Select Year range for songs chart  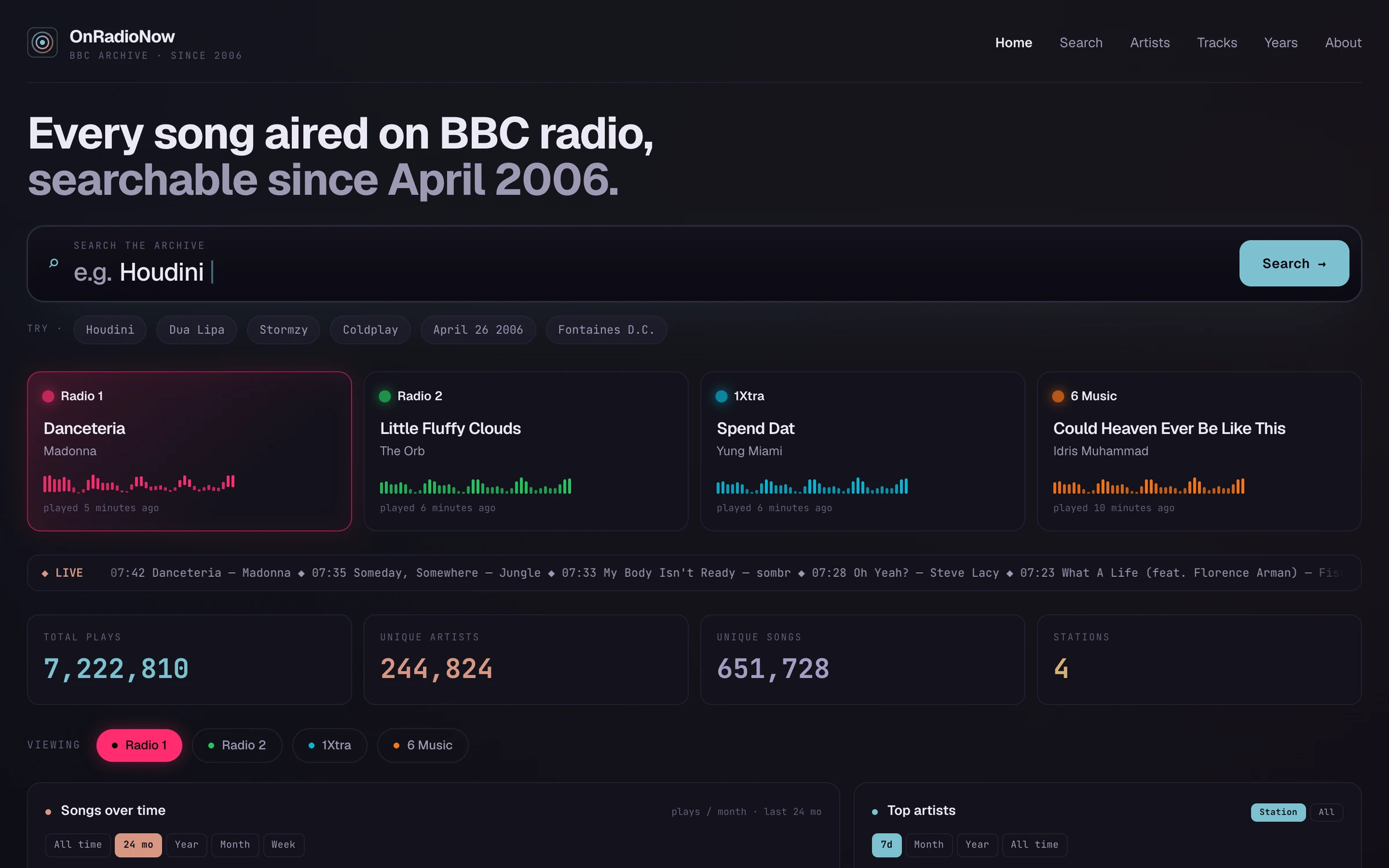pyautogui.click(x=186, y=845)
